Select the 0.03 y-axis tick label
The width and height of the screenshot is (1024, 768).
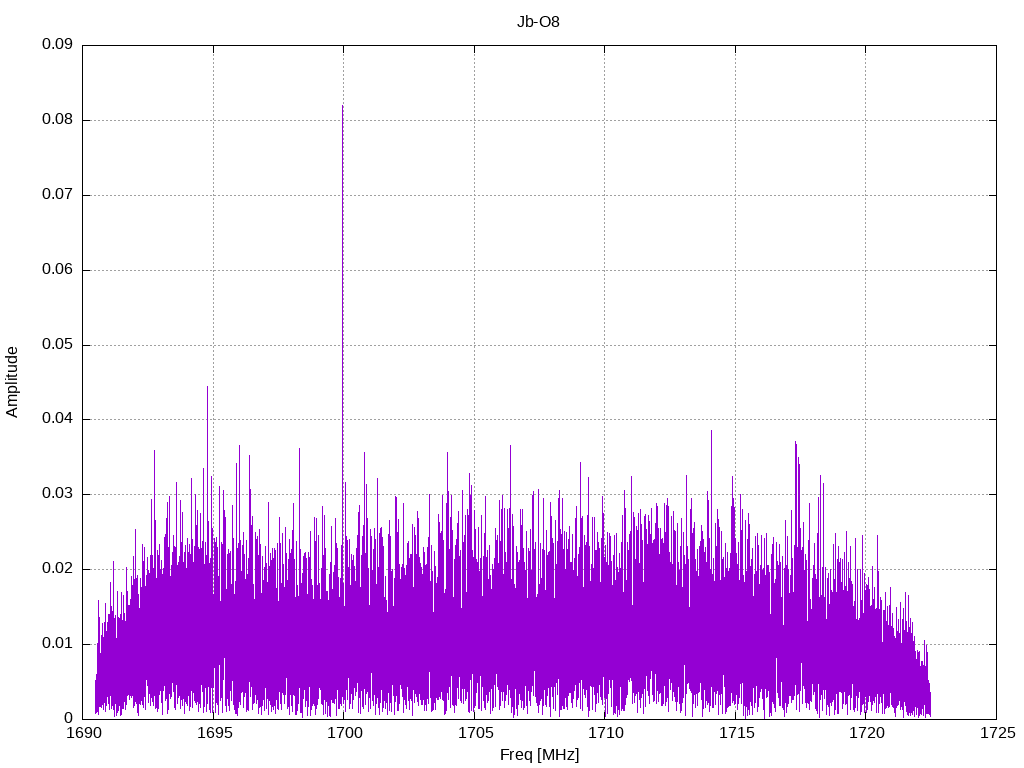coord(57,494)
